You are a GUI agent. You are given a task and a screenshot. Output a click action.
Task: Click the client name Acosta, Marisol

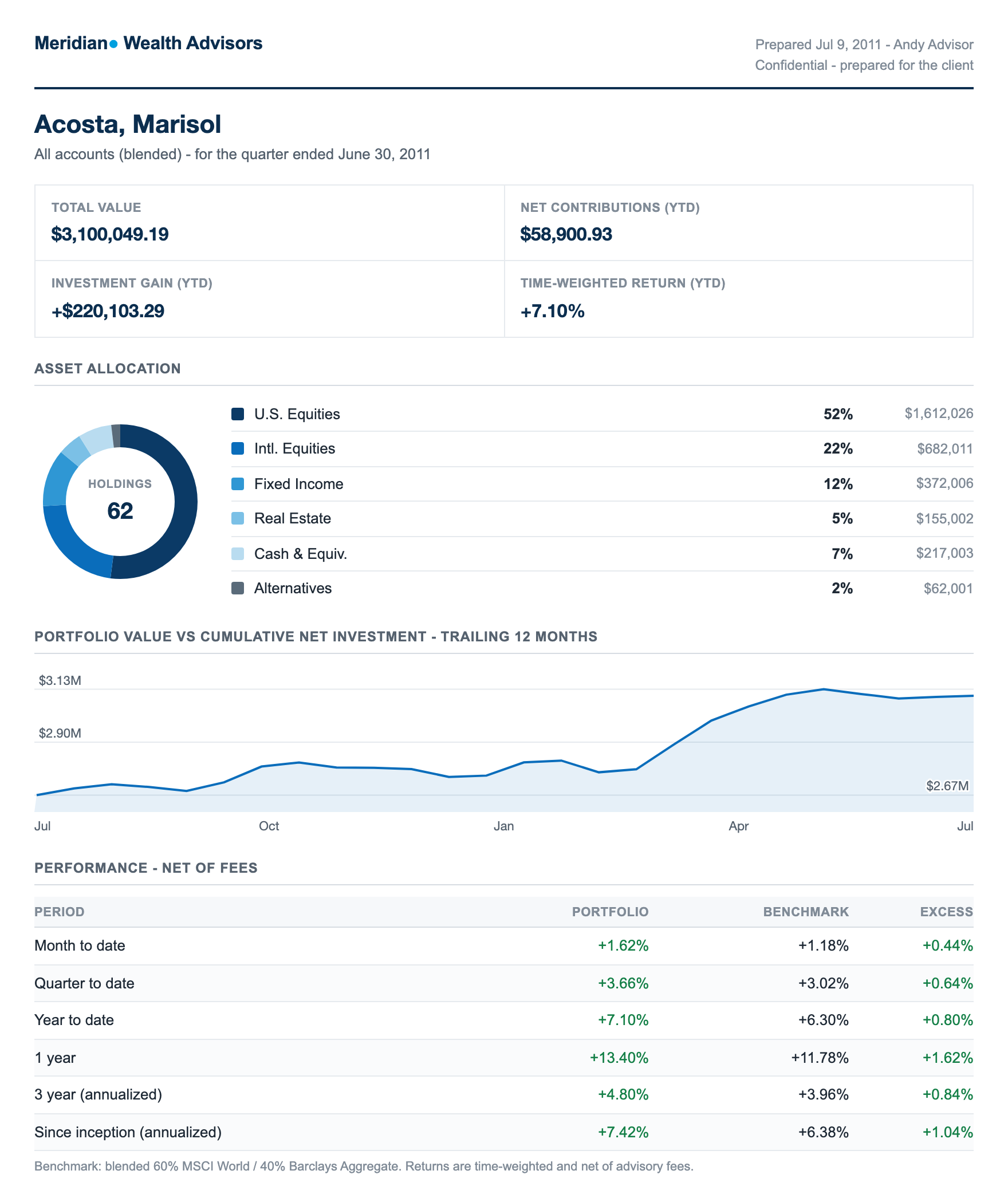[128, 124]
